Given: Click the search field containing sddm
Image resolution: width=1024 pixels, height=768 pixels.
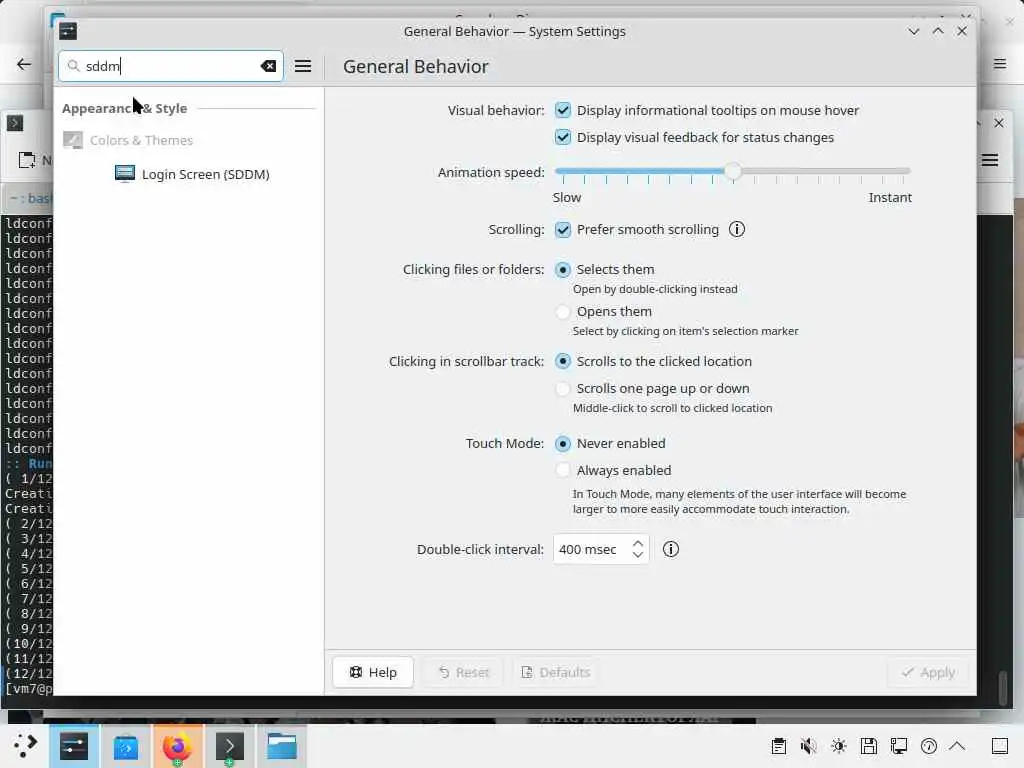Looking at the screenshot, I should pos(171,66).
